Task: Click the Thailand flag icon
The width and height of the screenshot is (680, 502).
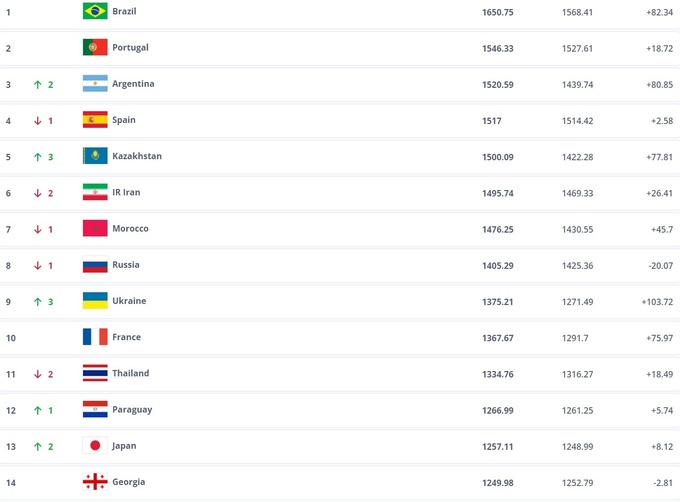Action: click(x=95, y=373)
